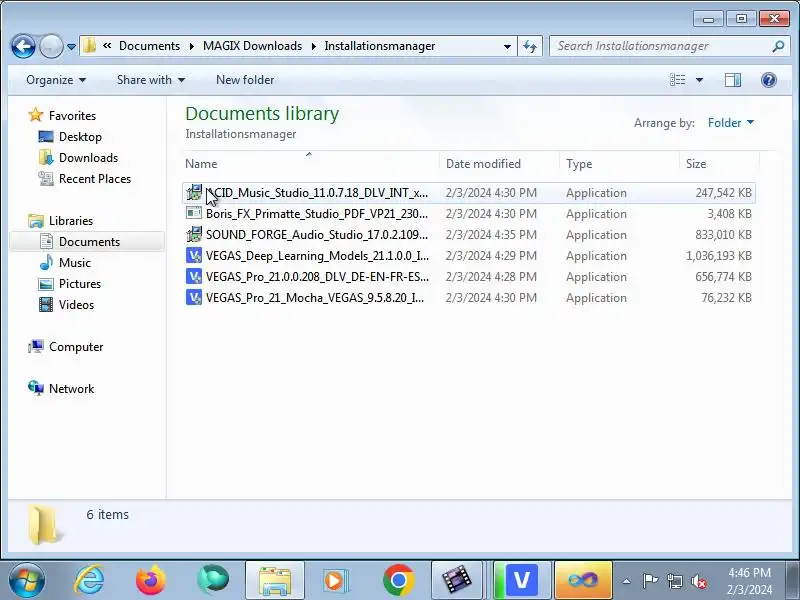Open the Share with menu
This screenshot has height=600, width=800.
(151, 80)
